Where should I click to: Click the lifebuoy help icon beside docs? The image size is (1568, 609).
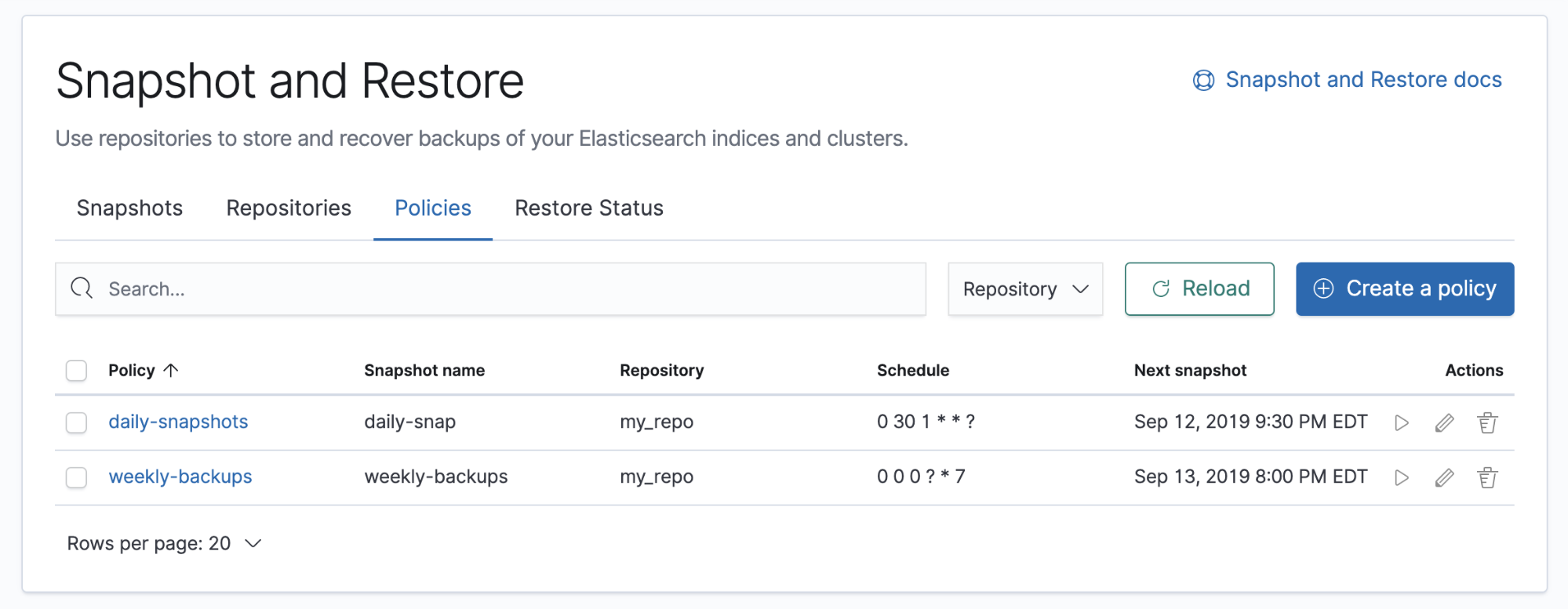[1203, 80]
